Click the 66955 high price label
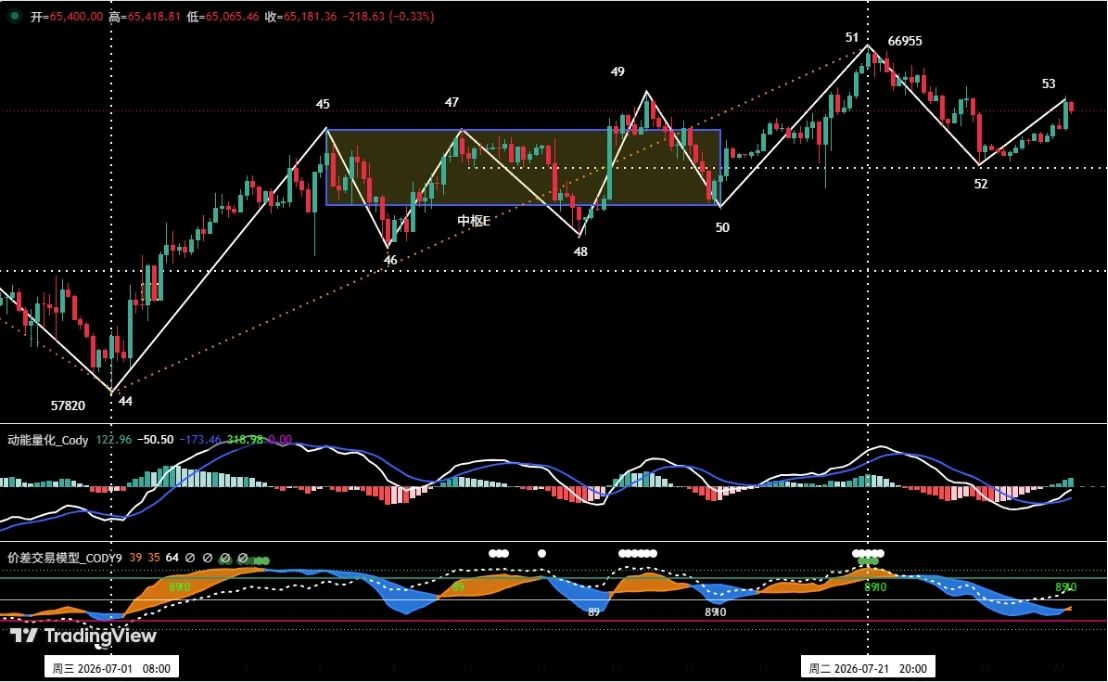 pyautogui.click(x=904, y=41)
